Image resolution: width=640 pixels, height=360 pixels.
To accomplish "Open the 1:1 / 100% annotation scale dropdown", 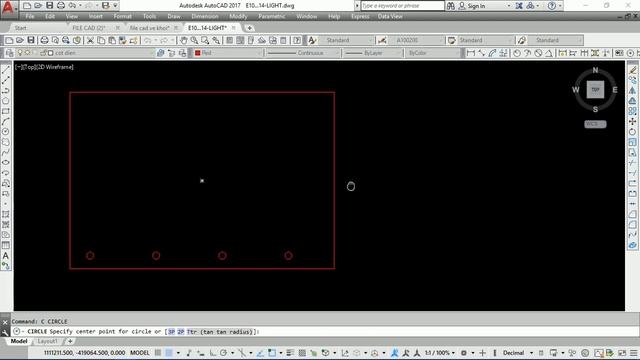I will tap(440, 353).
